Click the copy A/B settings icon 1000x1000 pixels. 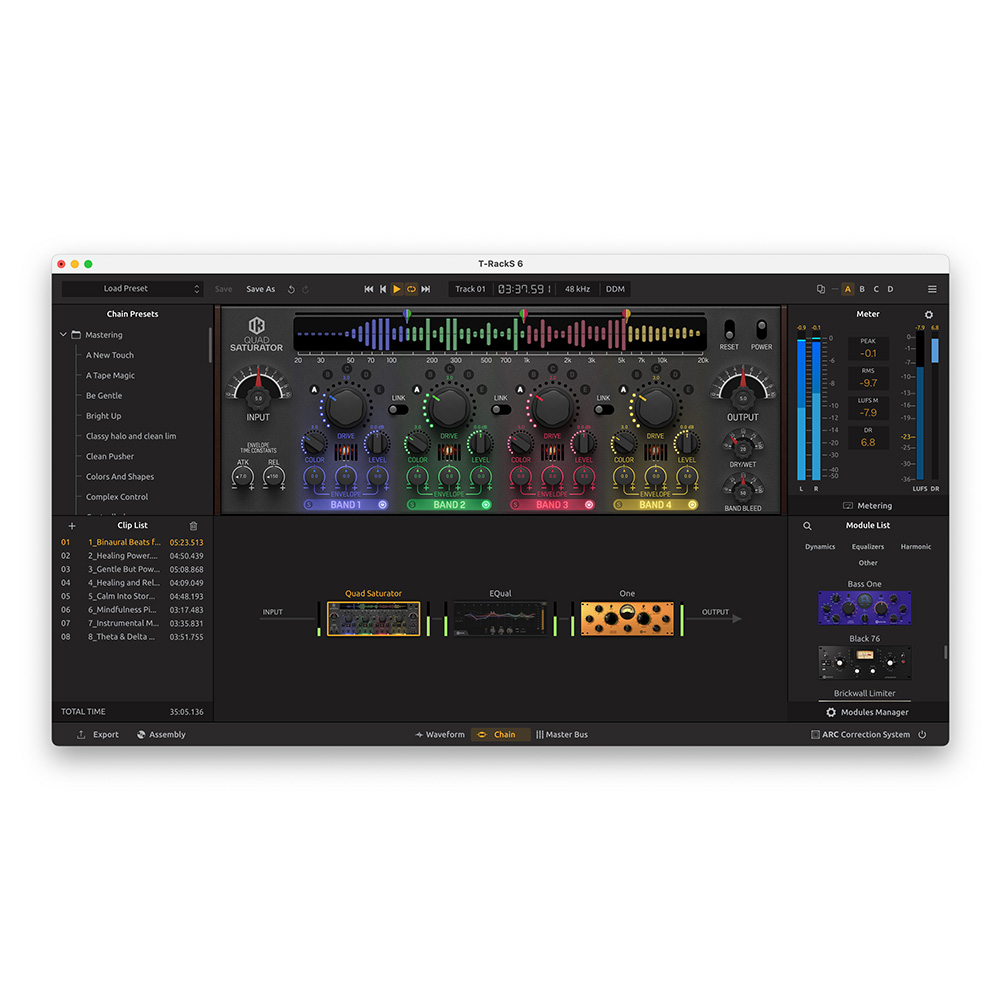point(821,289)
